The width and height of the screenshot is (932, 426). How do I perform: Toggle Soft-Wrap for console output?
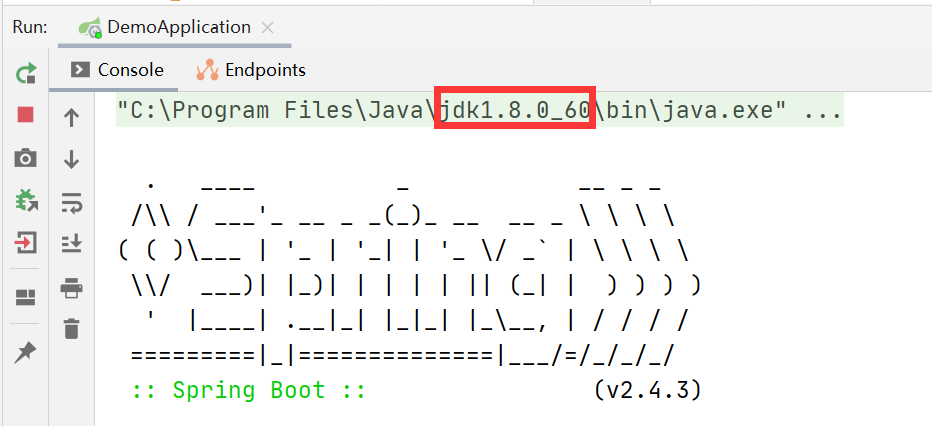point(71,203)
